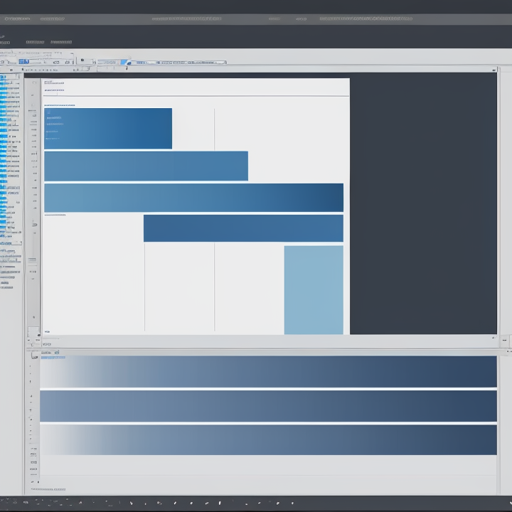
Task: Click the slider handle on the vertical left strip
Action: 32,259
